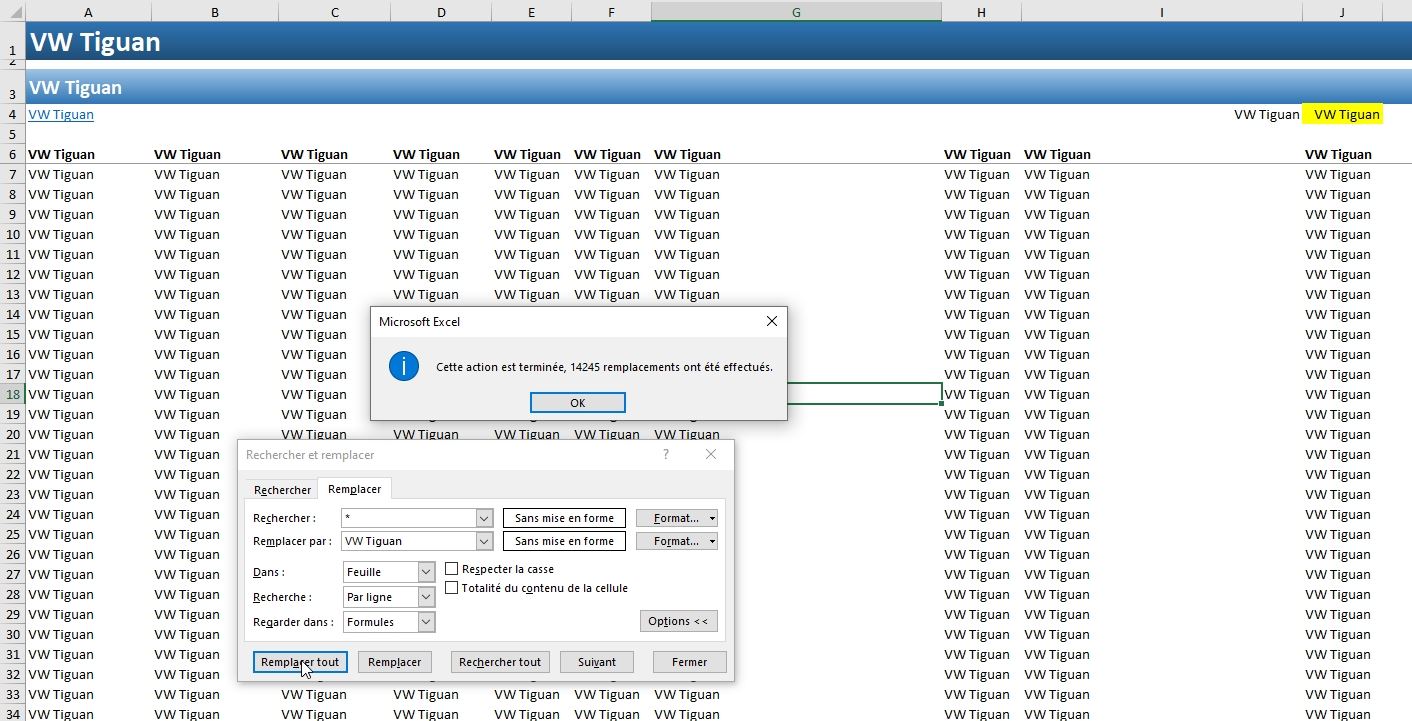This screenshot has width=1412, height=721.
Task: Click the Remplacer par input field
Action: tap(409, 541)
